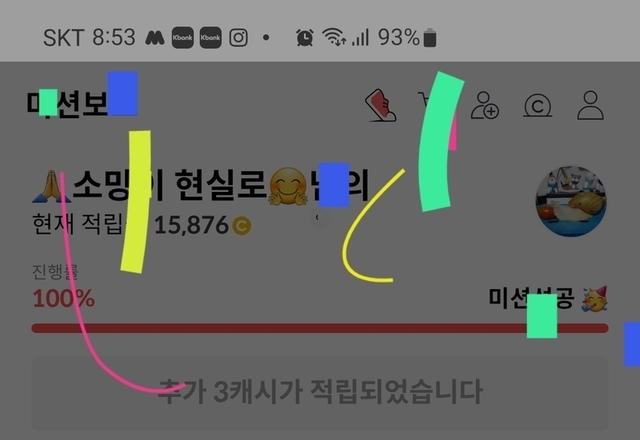Screen dimensions: 640x440
Task: Tap the gold C coin beside 15,876
Action: pos(242,226)
